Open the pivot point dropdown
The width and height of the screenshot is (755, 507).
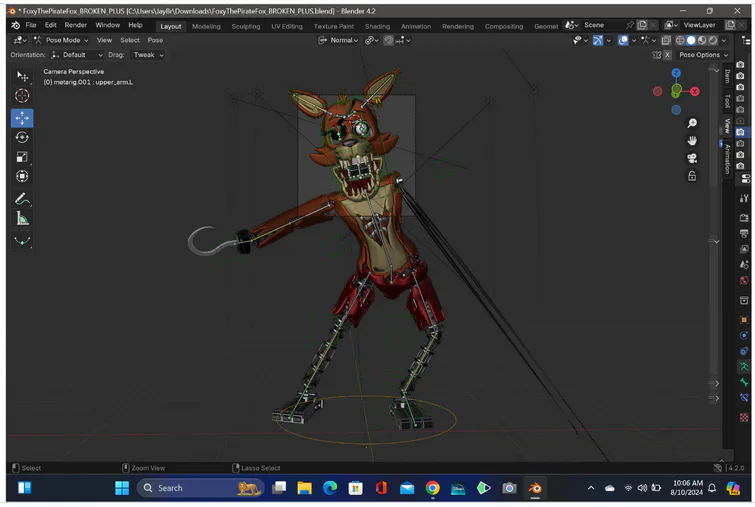pyautogui.click(x=372, y=40)
